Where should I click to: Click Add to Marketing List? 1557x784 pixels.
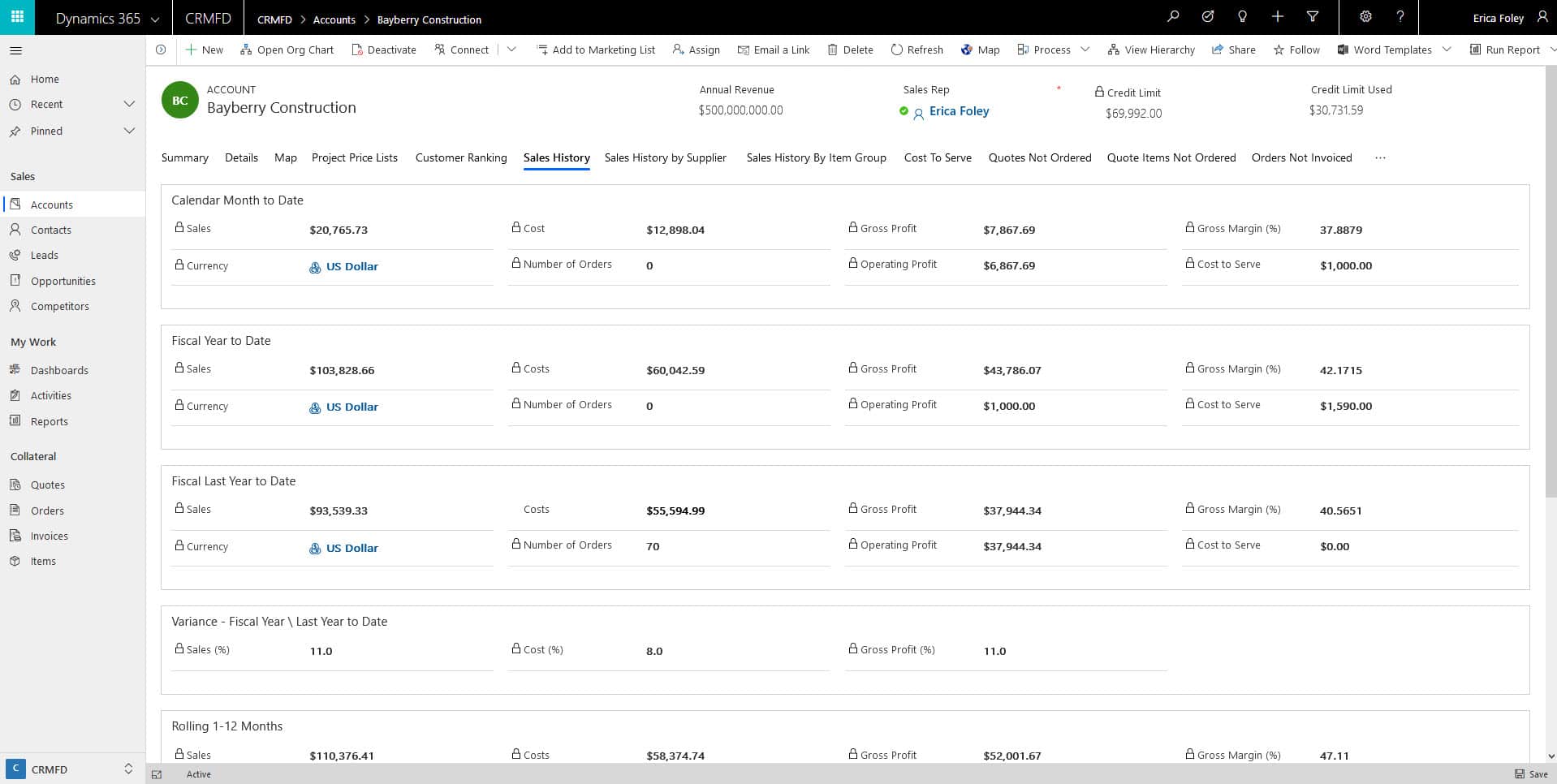[596, 50]
